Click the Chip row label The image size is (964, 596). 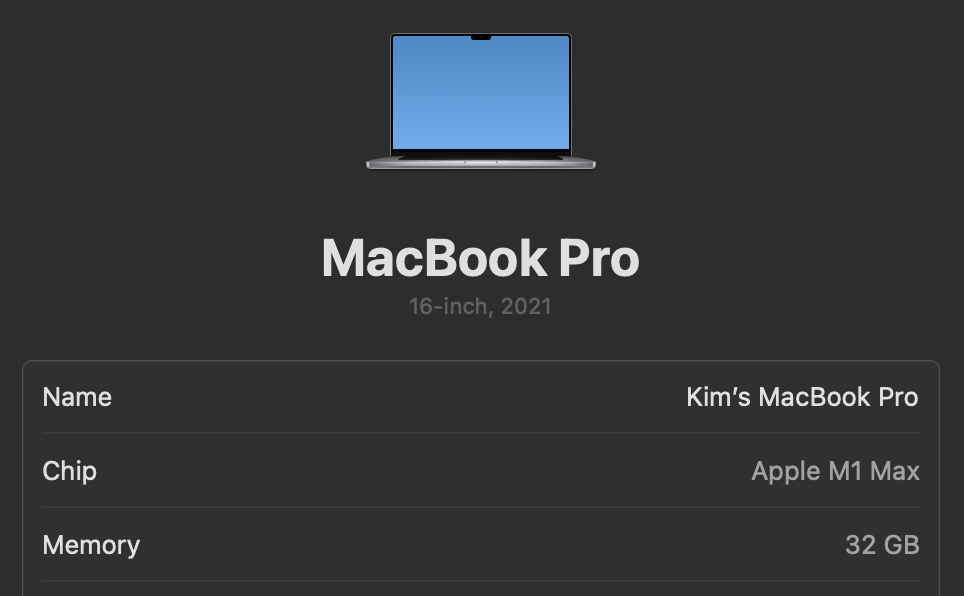[x=69, y=471]
